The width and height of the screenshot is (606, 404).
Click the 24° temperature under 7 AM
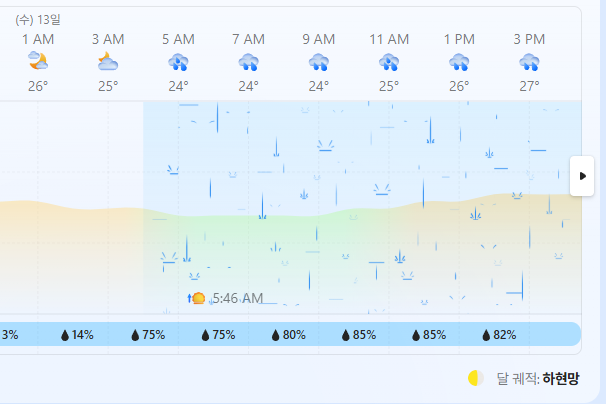tap(249, 86)
